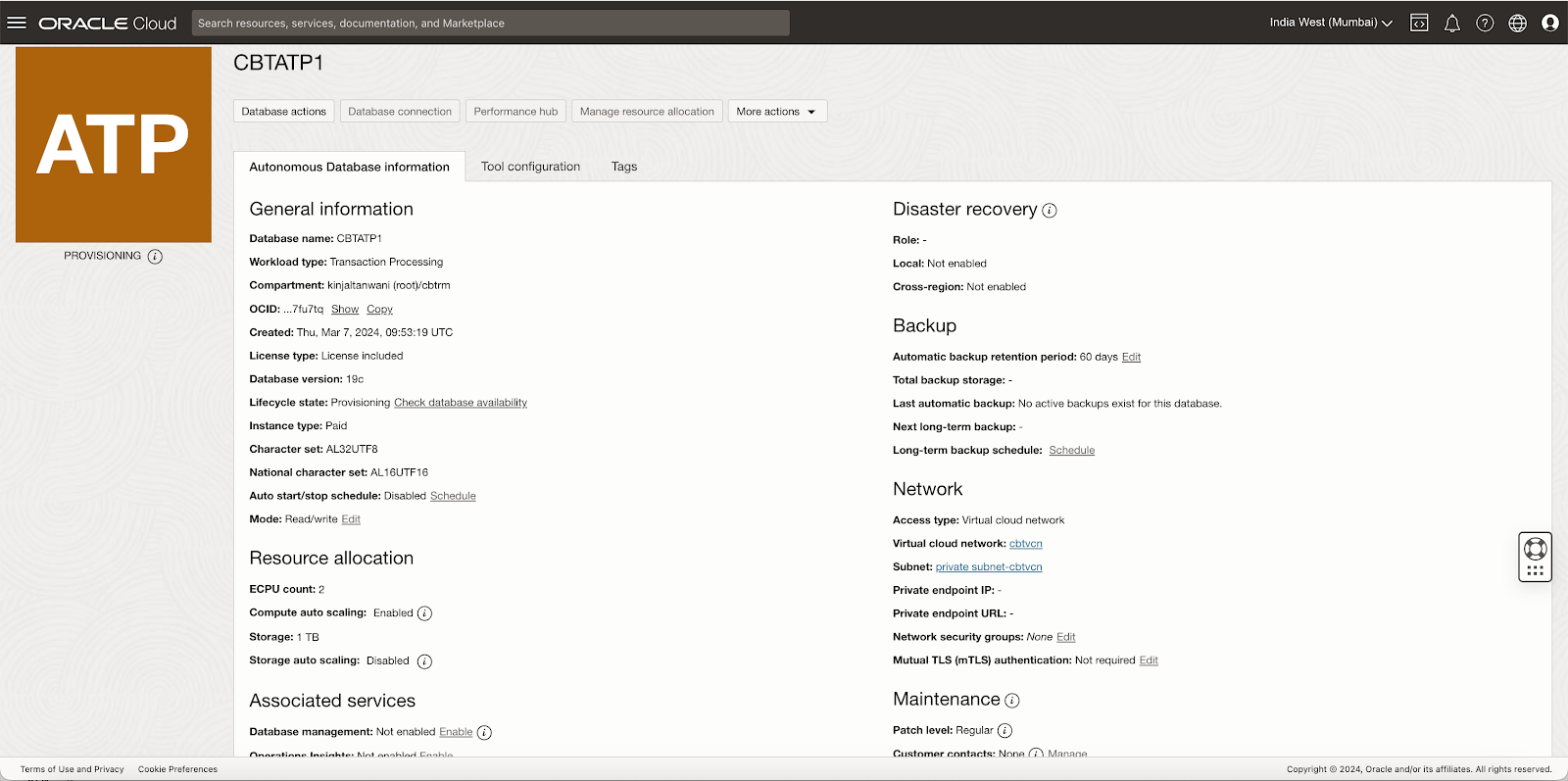Image resolution: width=1568 pixels, height=781 pixels.
Task: Open the private subnet-cbtvcn link
Action: click(x=989, y=567)
